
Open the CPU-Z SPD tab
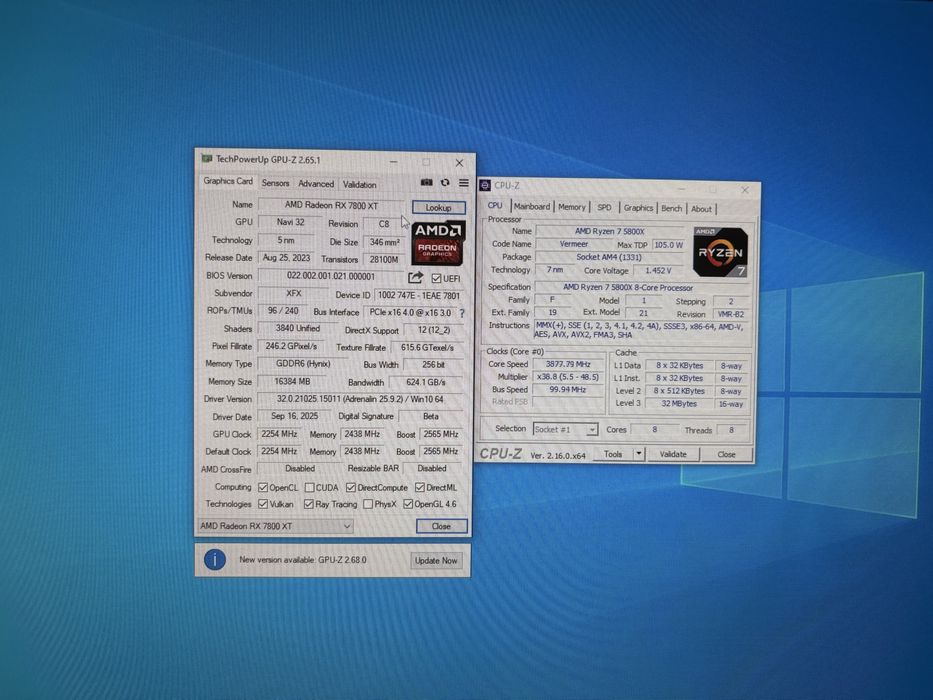(605, 208)
